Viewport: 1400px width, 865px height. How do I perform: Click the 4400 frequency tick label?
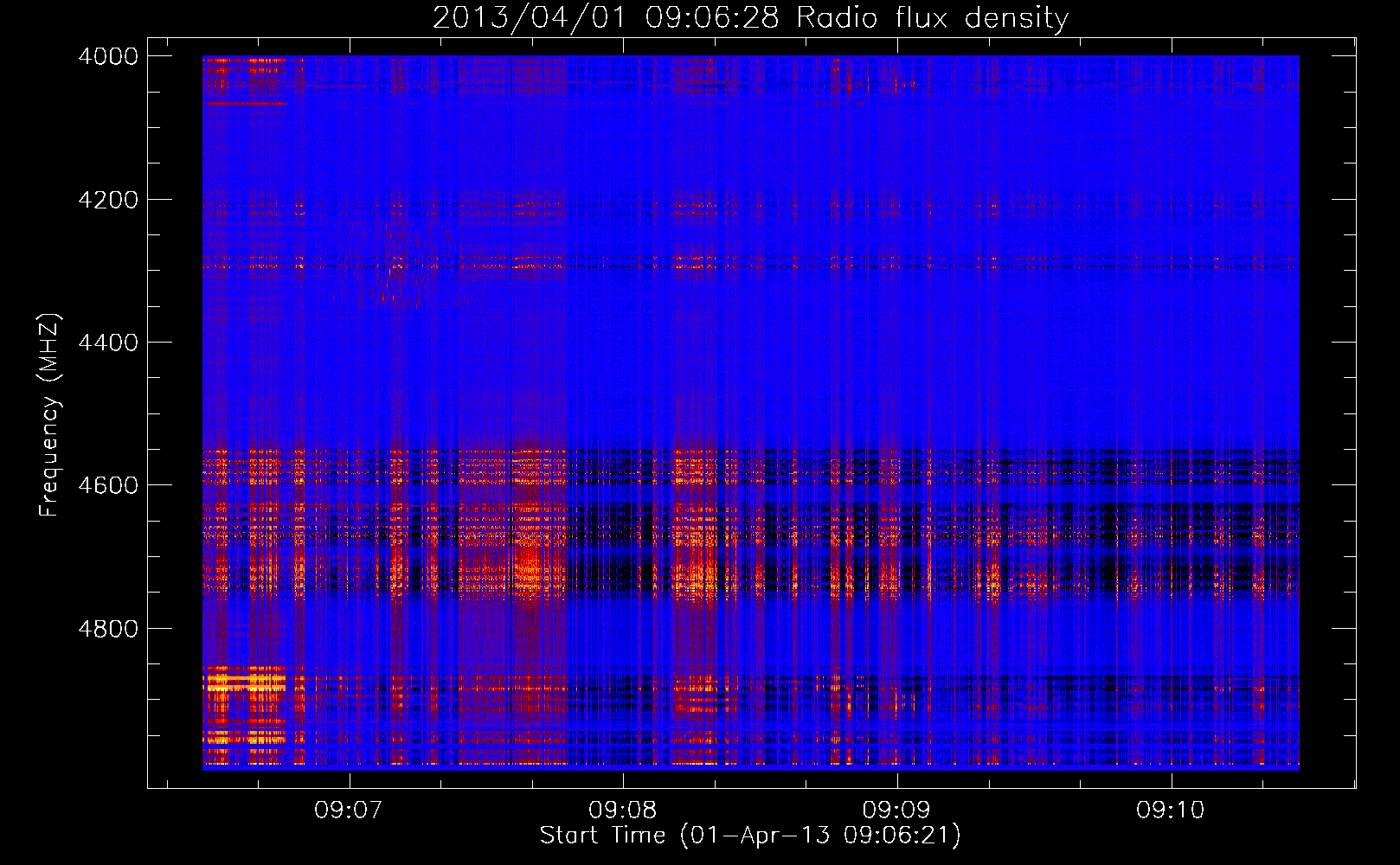click(108, 343)
